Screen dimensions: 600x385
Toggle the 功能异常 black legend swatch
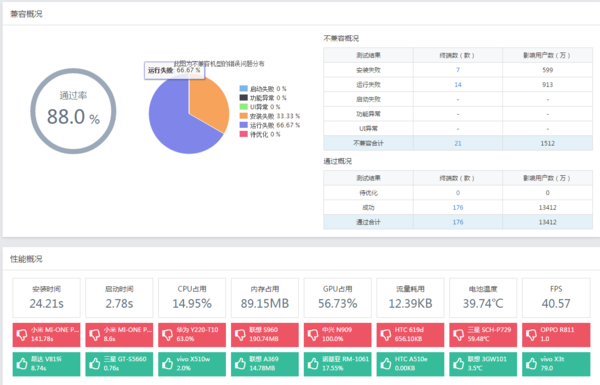click(x=243, y=98)
